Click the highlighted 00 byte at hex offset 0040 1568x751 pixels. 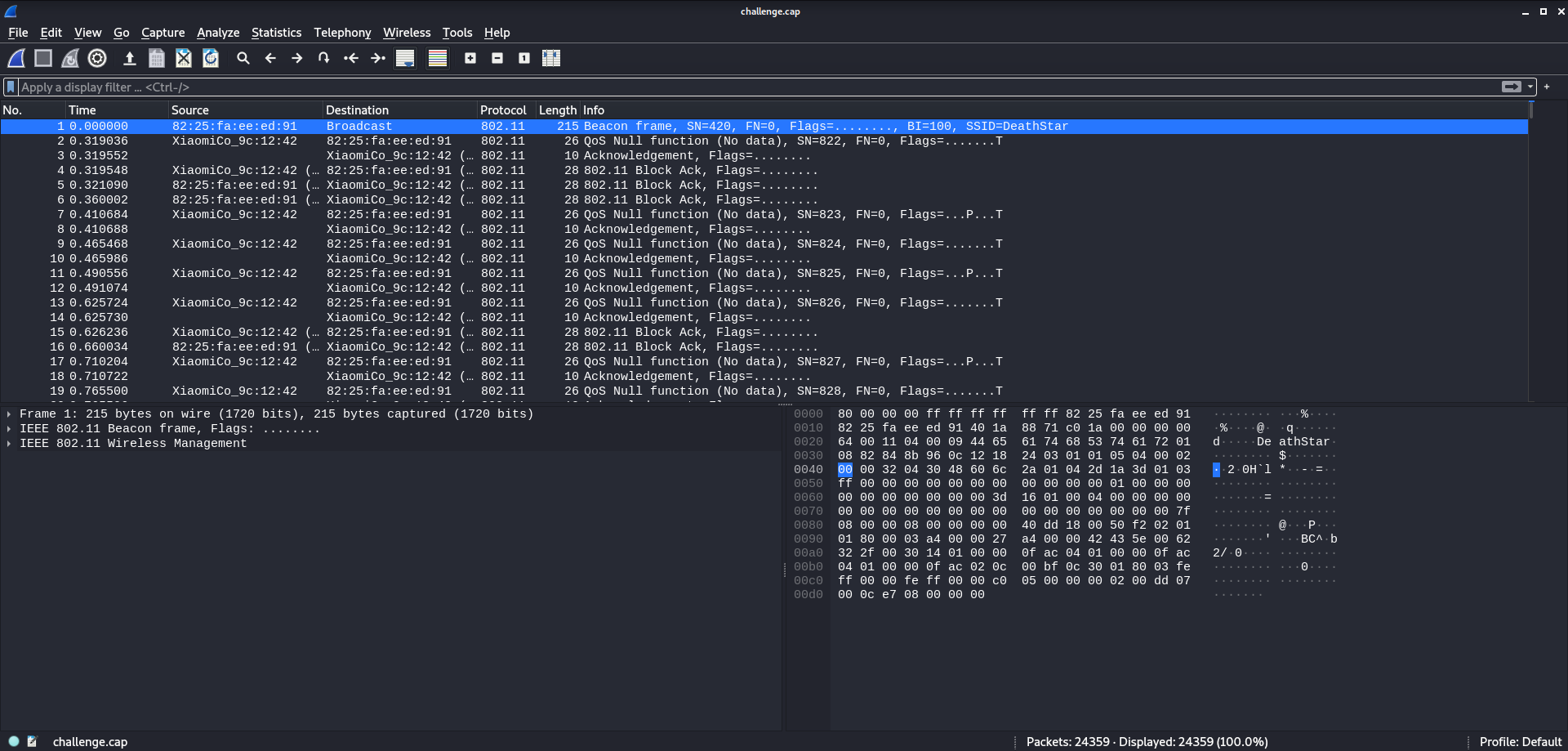pos(845,469)
